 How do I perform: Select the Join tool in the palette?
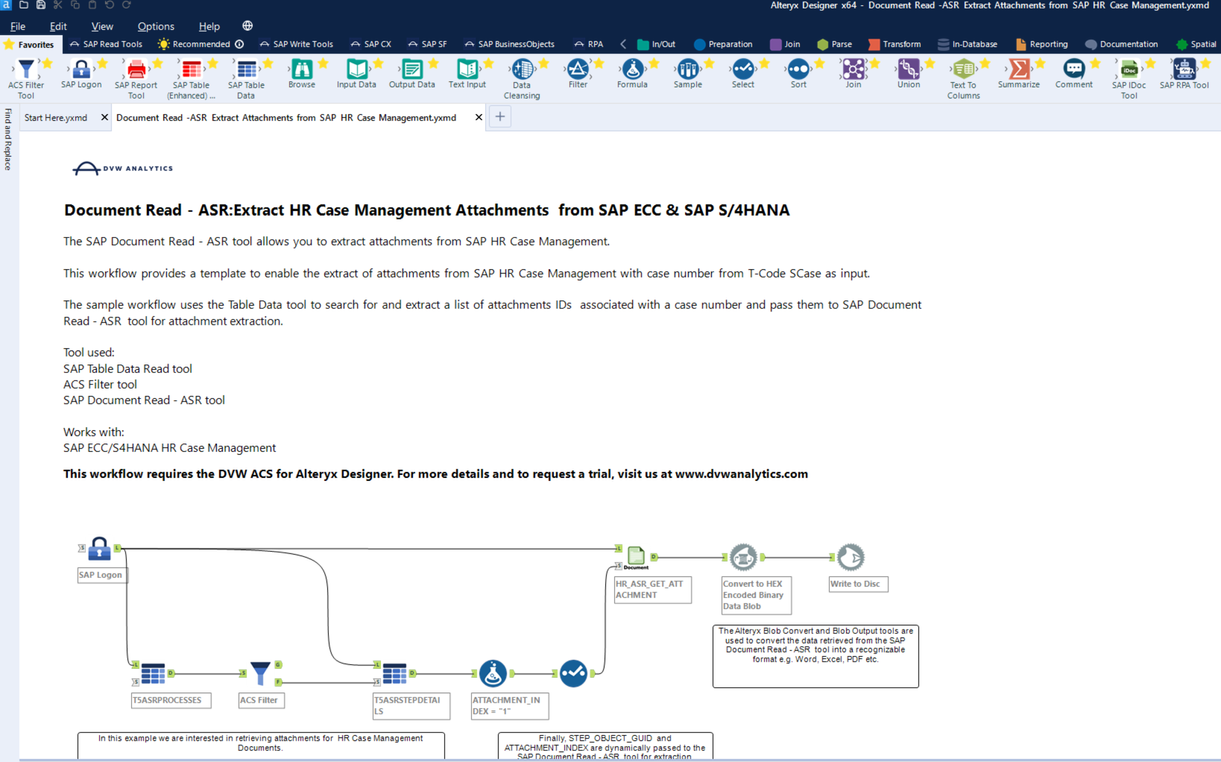(x=853, y=69)
